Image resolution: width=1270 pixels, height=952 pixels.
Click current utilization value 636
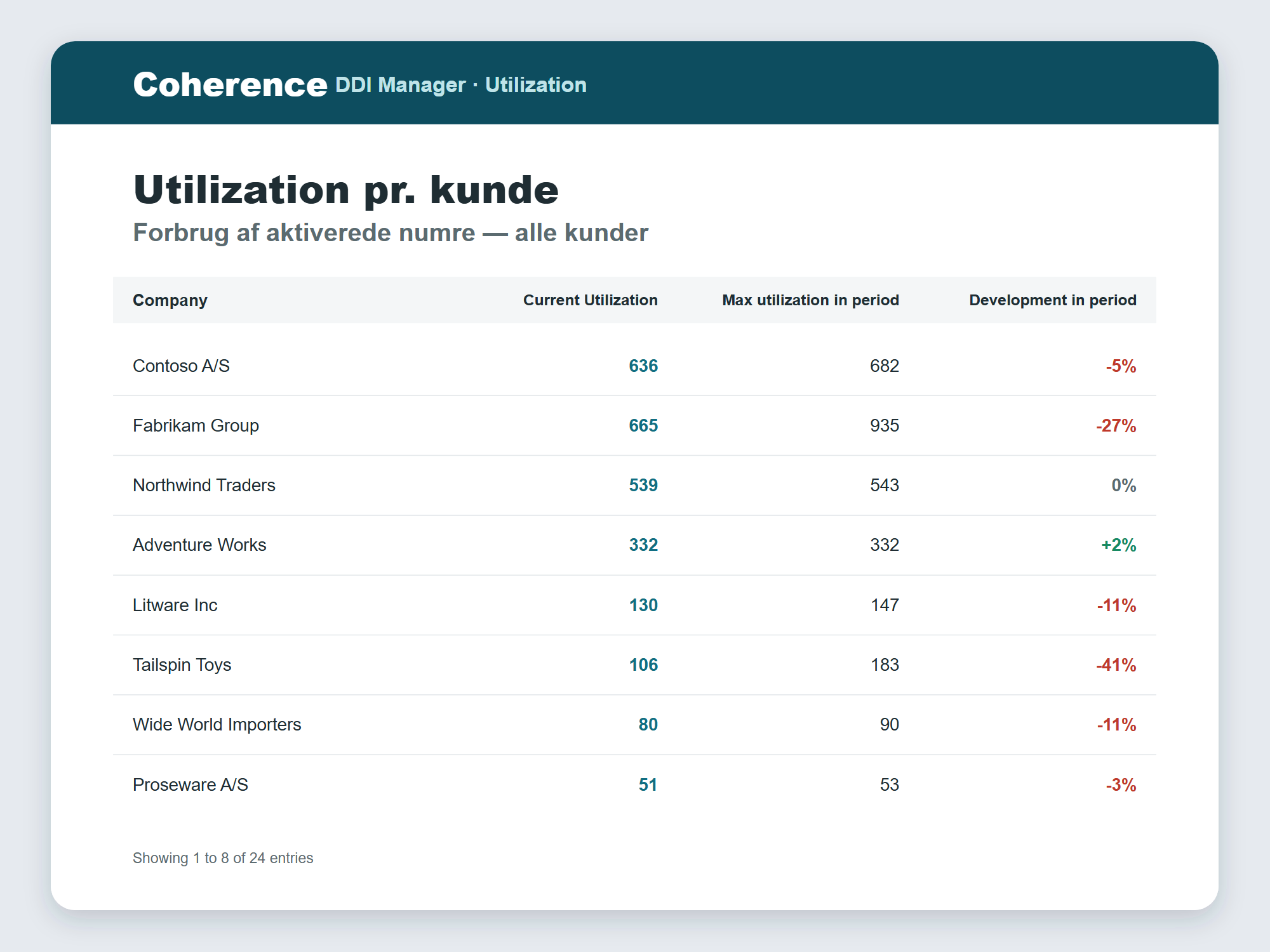pyautogui.click(x=643, y=366)
